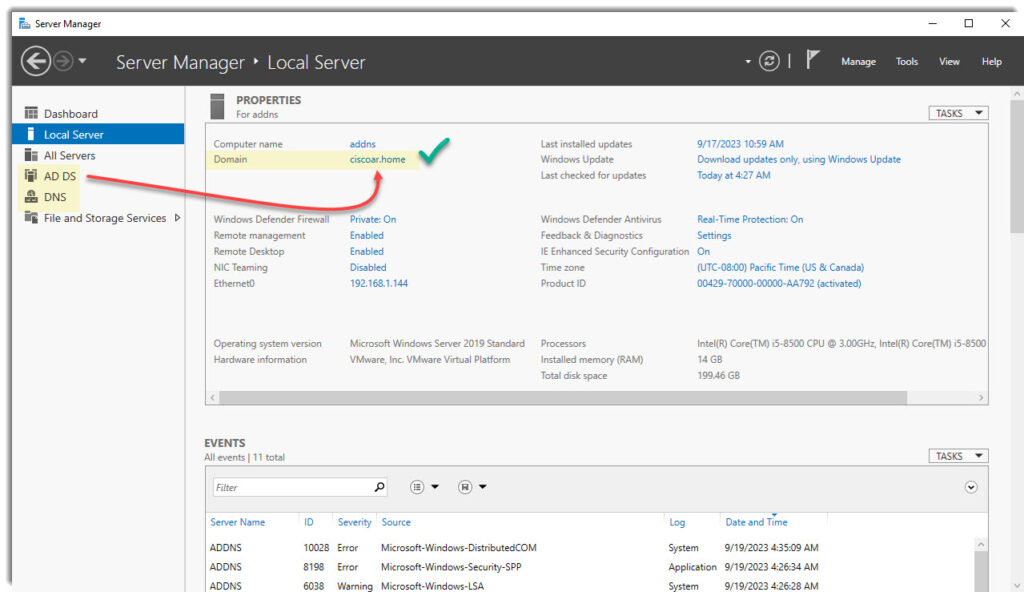Click the back navigation arrow
The image size is (1024, 592).
click(x=35, y=61)
